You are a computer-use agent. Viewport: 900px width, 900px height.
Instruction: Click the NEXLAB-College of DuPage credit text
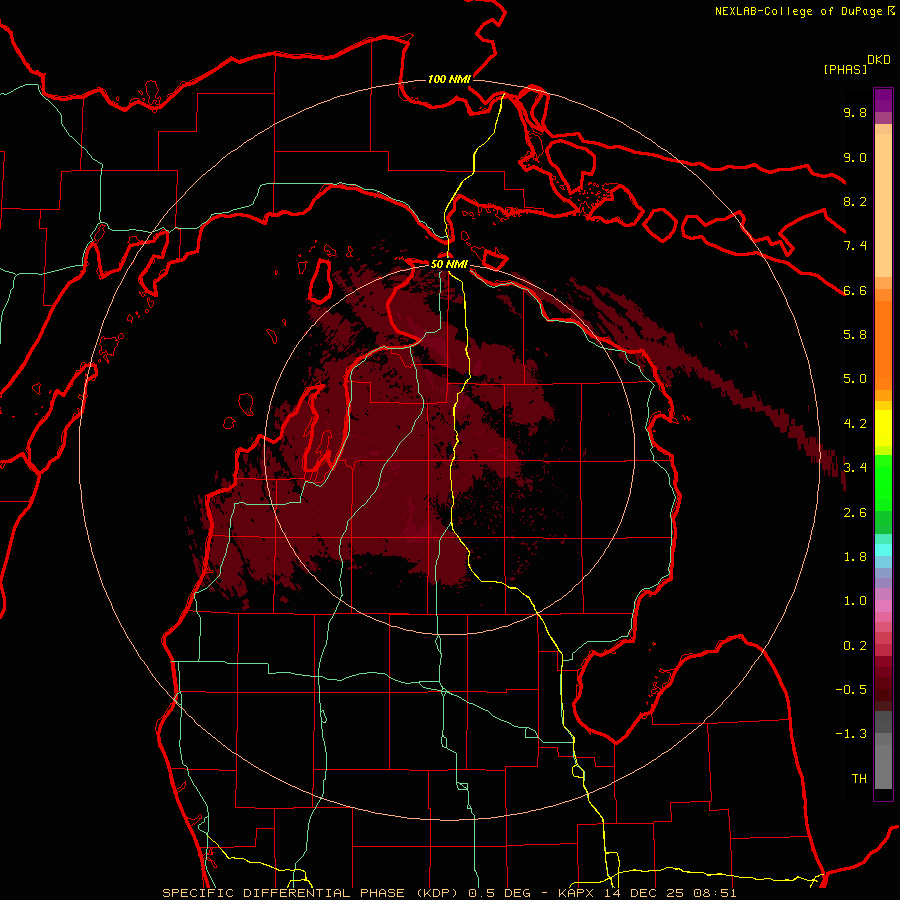coord(800,11)
